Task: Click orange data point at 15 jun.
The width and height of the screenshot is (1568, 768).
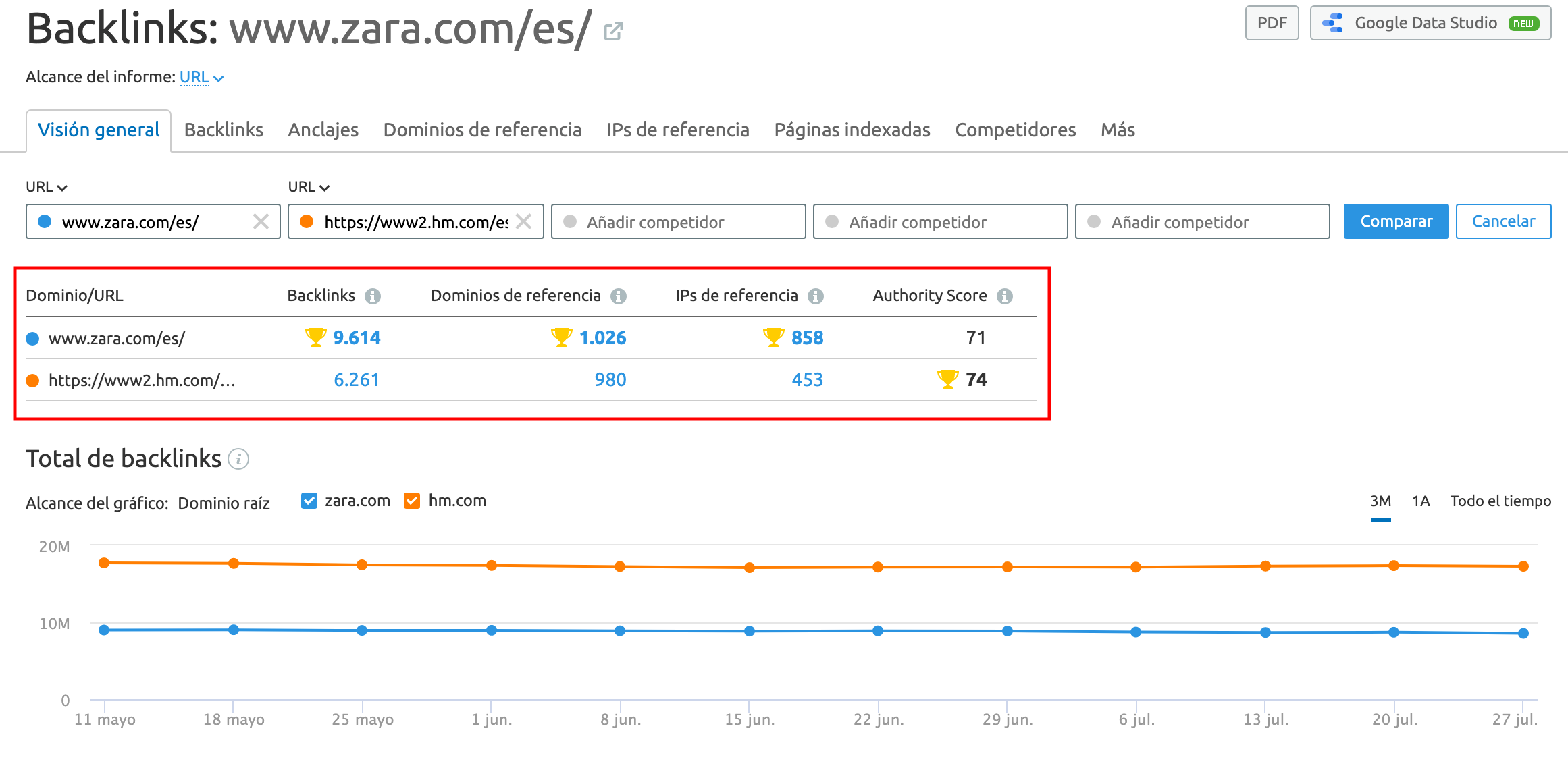Action: pos(750,568)
